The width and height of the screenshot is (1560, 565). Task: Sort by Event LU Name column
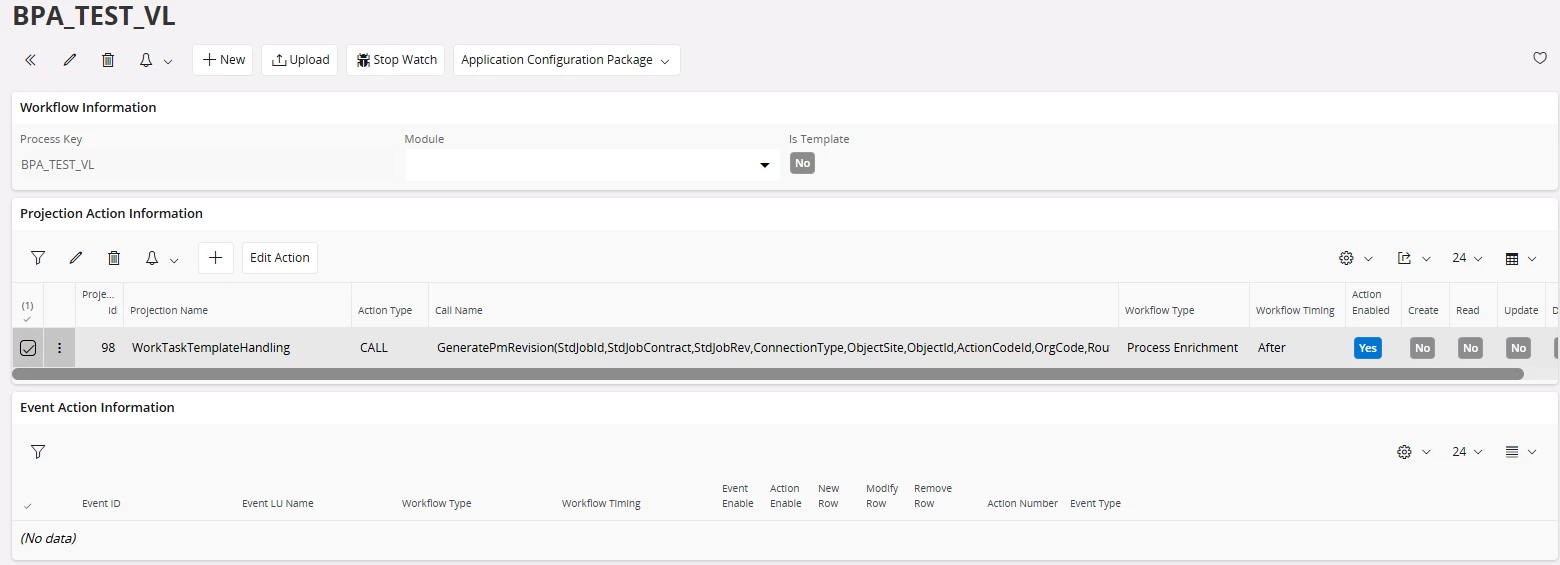click(x=278, y=504)
